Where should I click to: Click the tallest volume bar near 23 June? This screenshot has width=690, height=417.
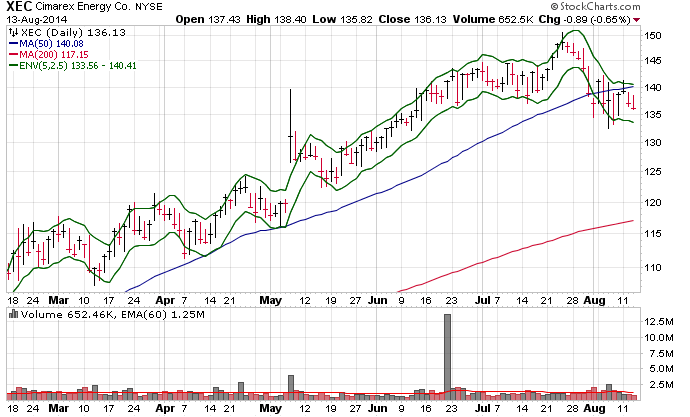pyautogui.click(x=448, y=356)
